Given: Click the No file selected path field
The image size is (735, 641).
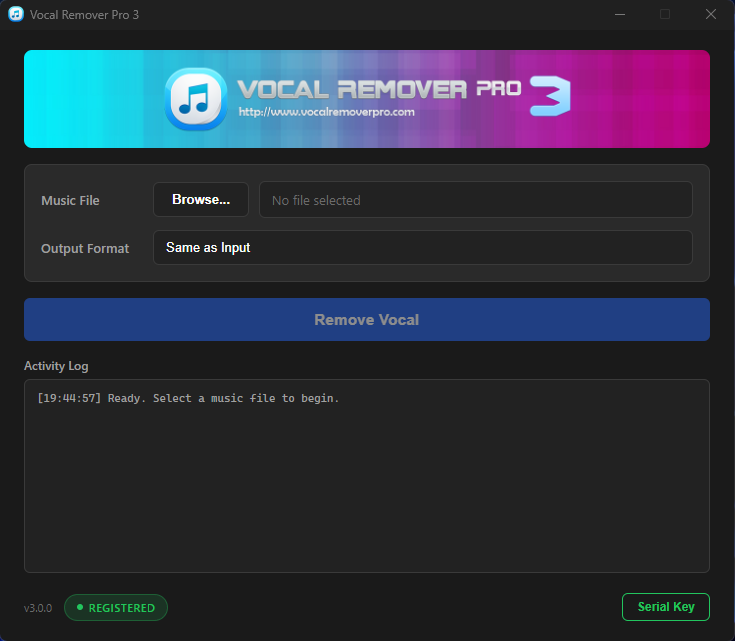Looking at the screenshot, I should (x=476, y=200).
